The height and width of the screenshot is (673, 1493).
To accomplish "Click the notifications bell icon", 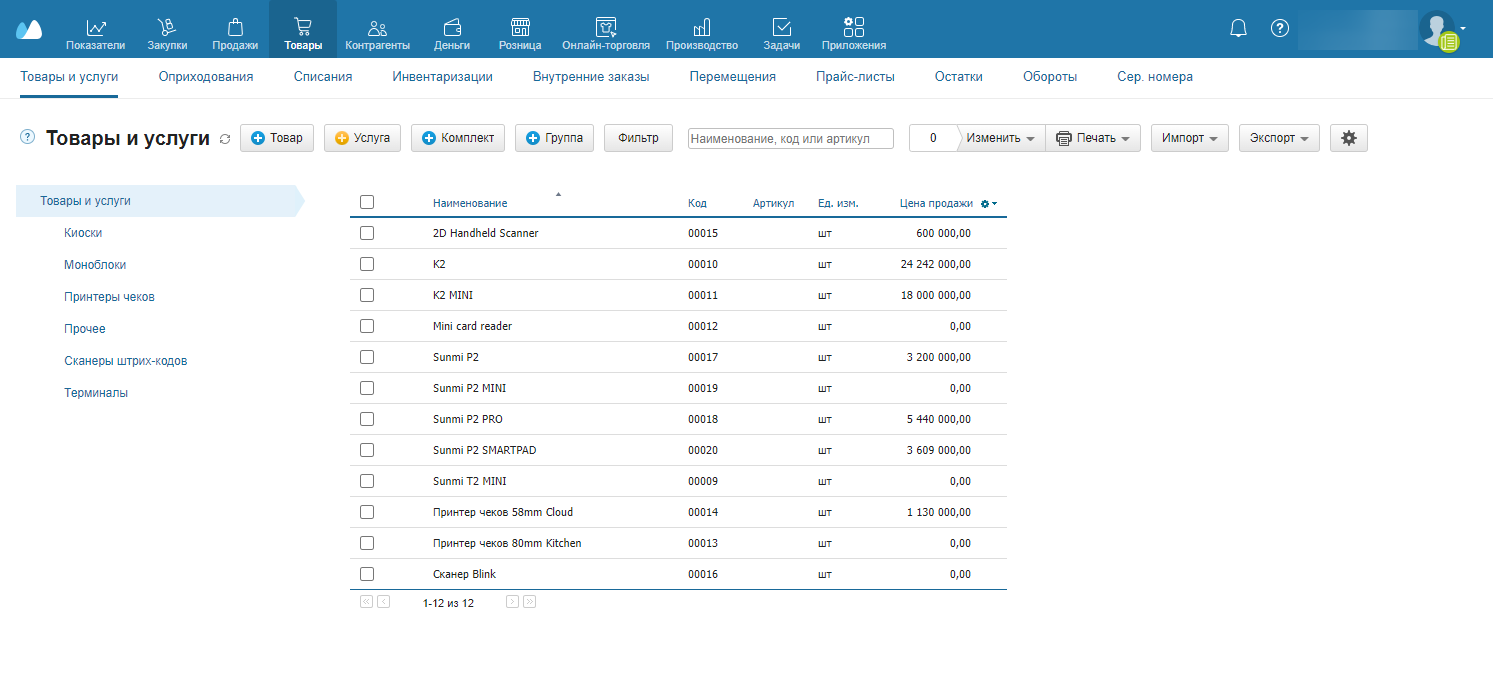I will coord(1238,28).
